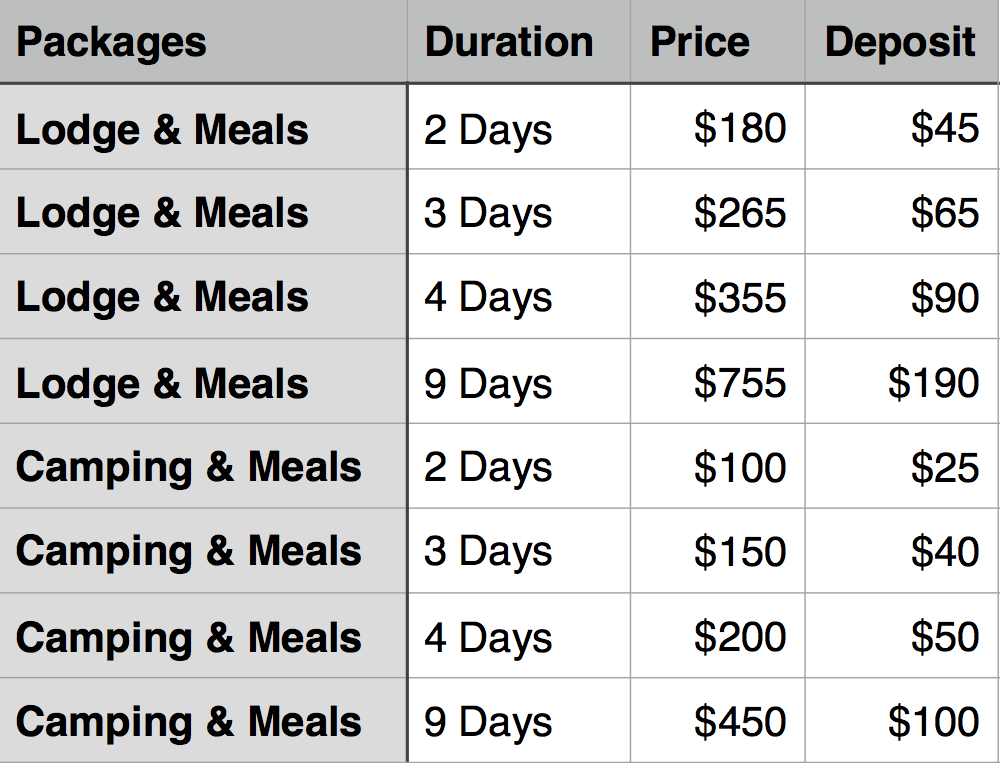
Task: Select the Lodge & Meals 3 Days row header
Action: pos(203,212)
